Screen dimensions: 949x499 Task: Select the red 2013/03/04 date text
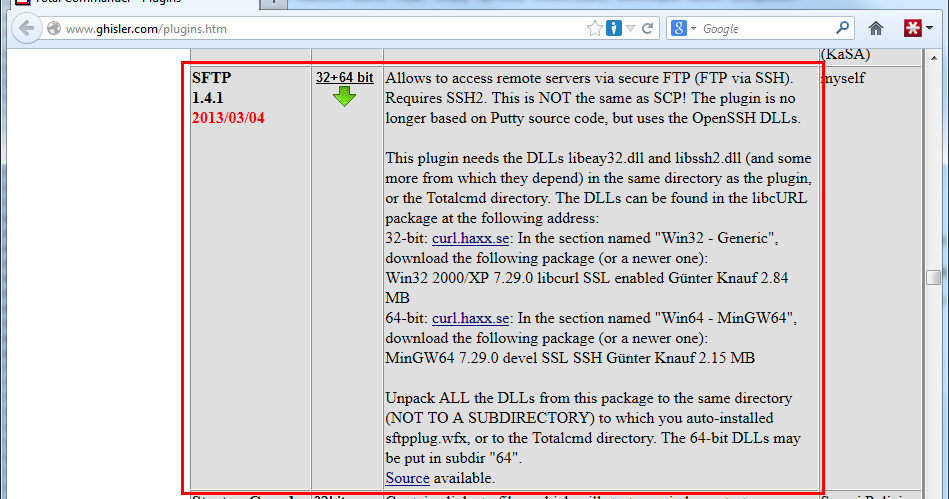click(x=228, y=117)
